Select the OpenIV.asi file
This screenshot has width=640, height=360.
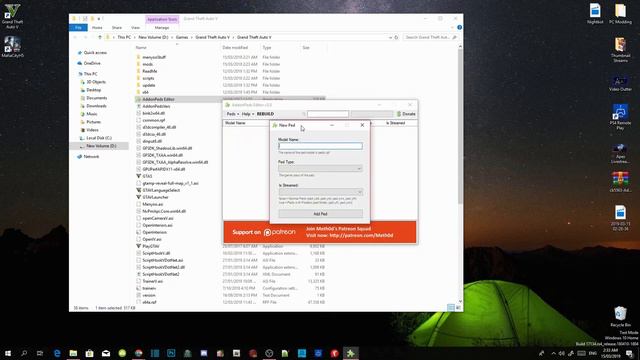tap(152, 239)
